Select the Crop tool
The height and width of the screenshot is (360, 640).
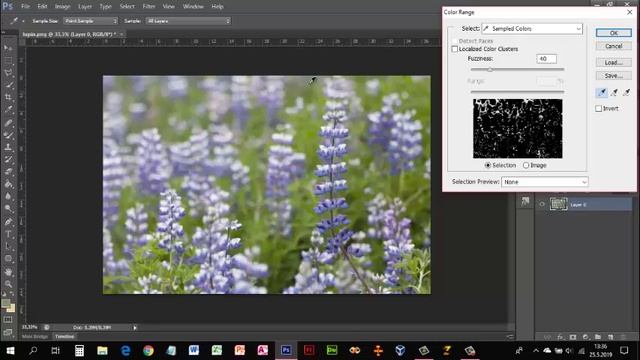(x=8, y=97)
